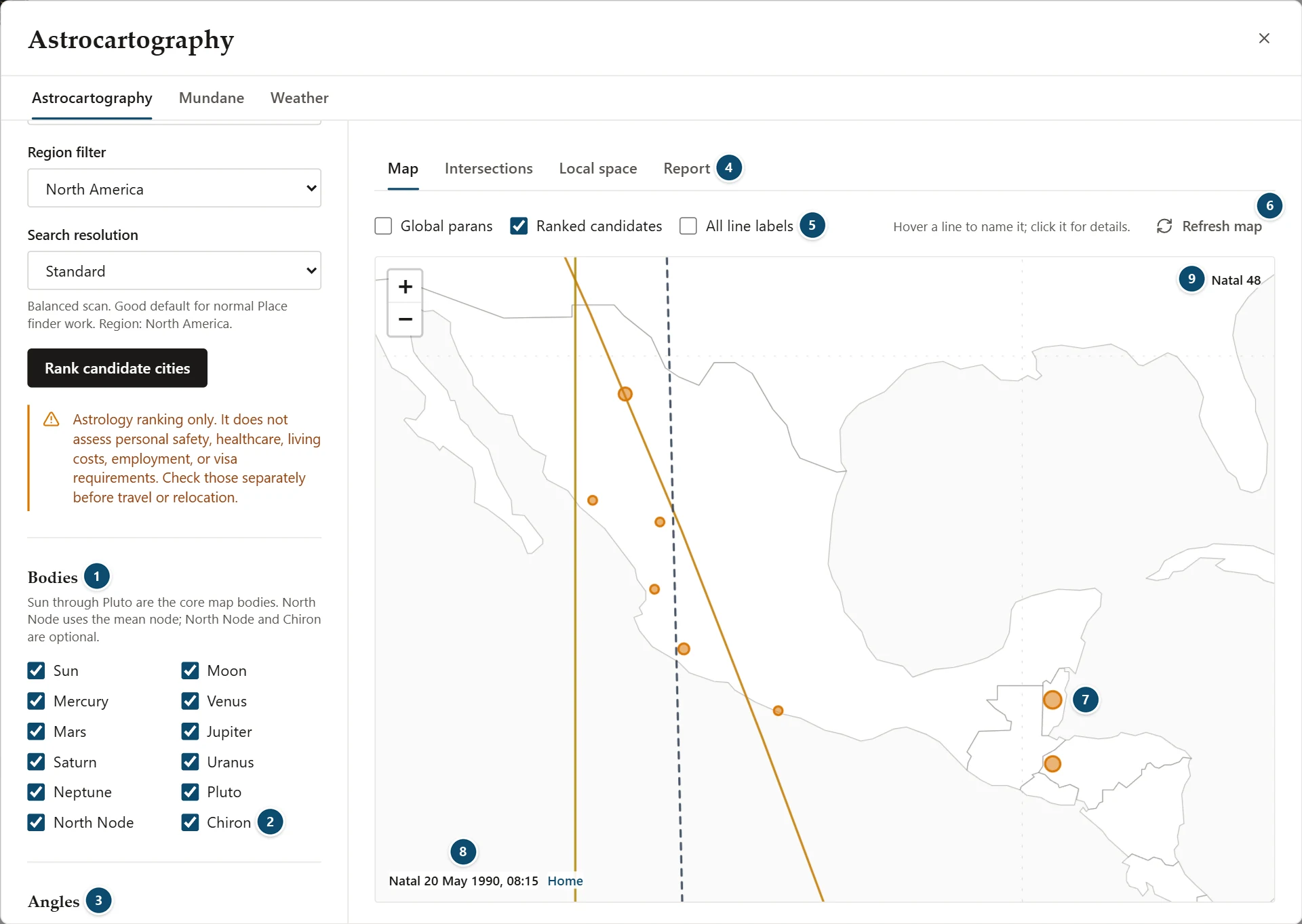Close the Astrocartography dialog

pyautogui.click(x=1264, y=38)
